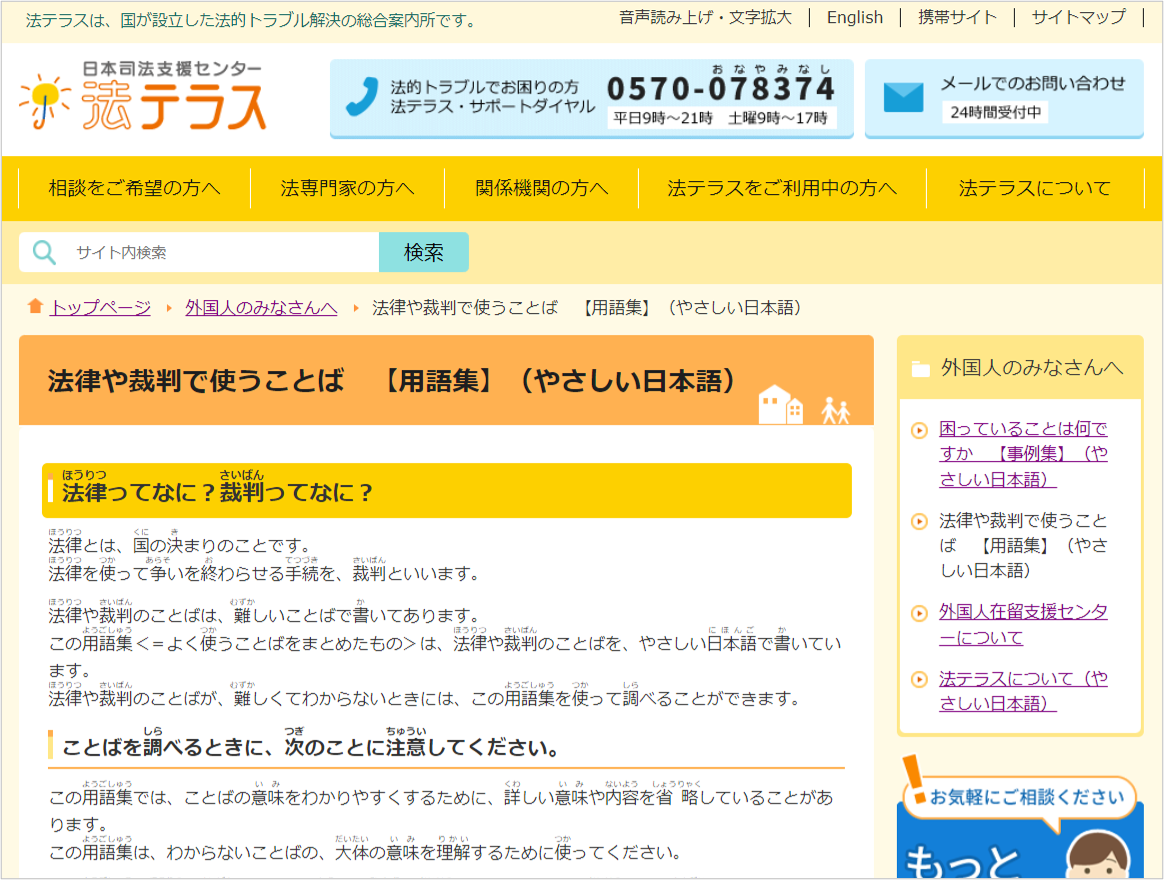The image size is (1164, 880).
Task: Select the 関係機関の方へ navigation item
Action: pyautogui.click(x=538, y=188)
